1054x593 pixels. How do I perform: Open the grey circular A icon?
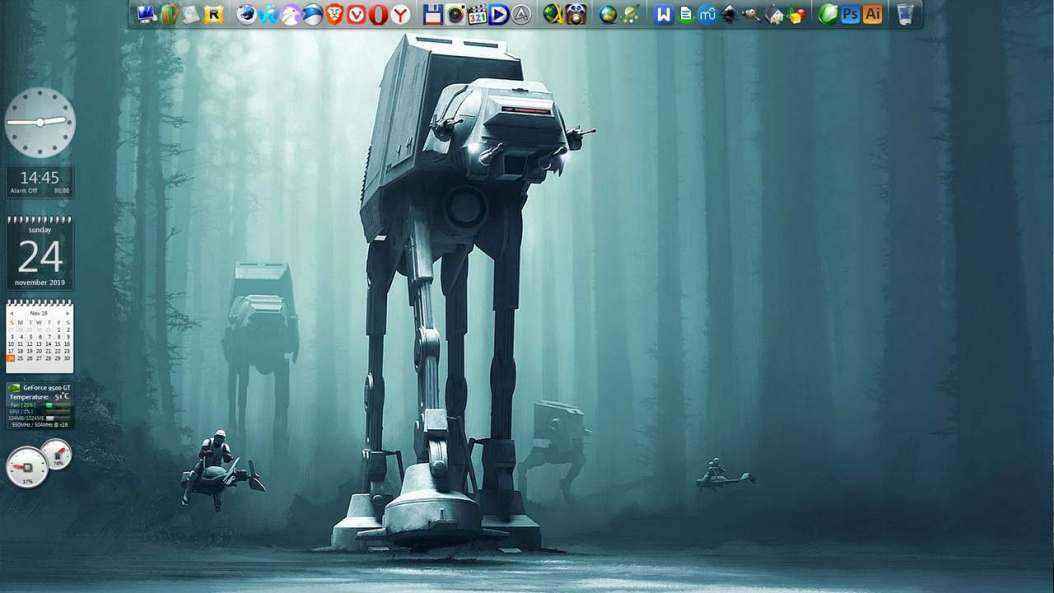pos(521,14)
